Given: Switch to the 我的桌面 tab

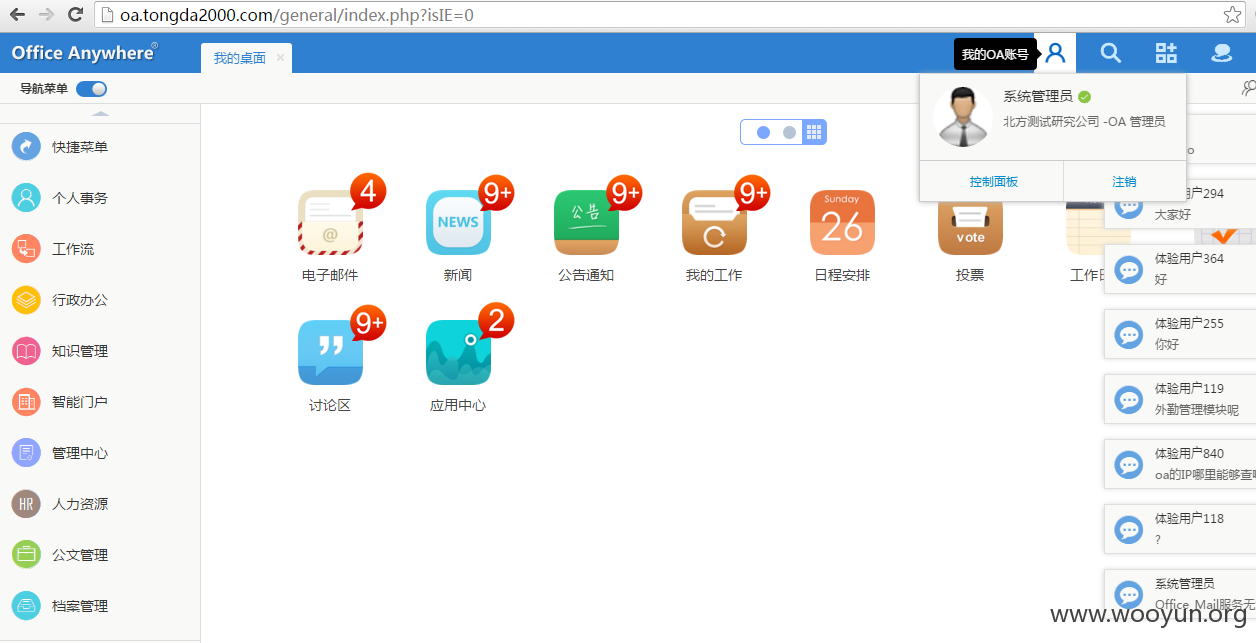Looking at the screenshot, I should coord(240,58).
